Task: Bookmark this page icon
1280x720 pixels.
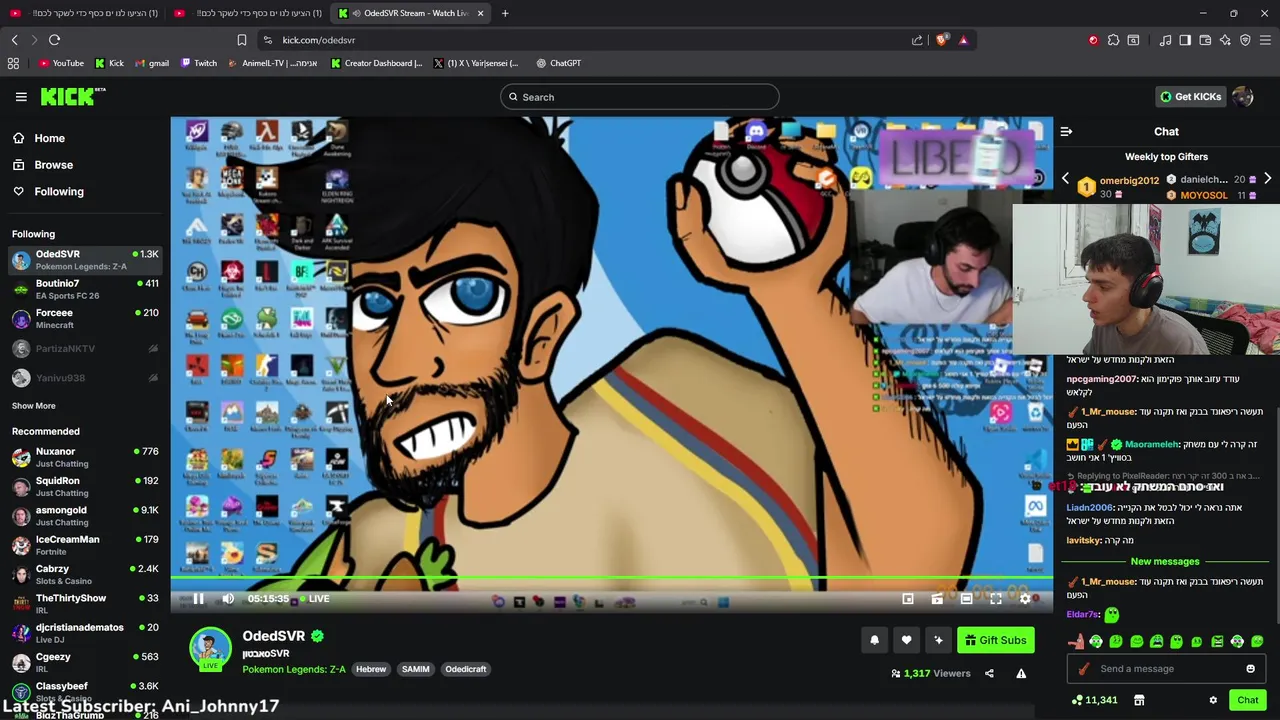Action: click(x=242, y=40)
